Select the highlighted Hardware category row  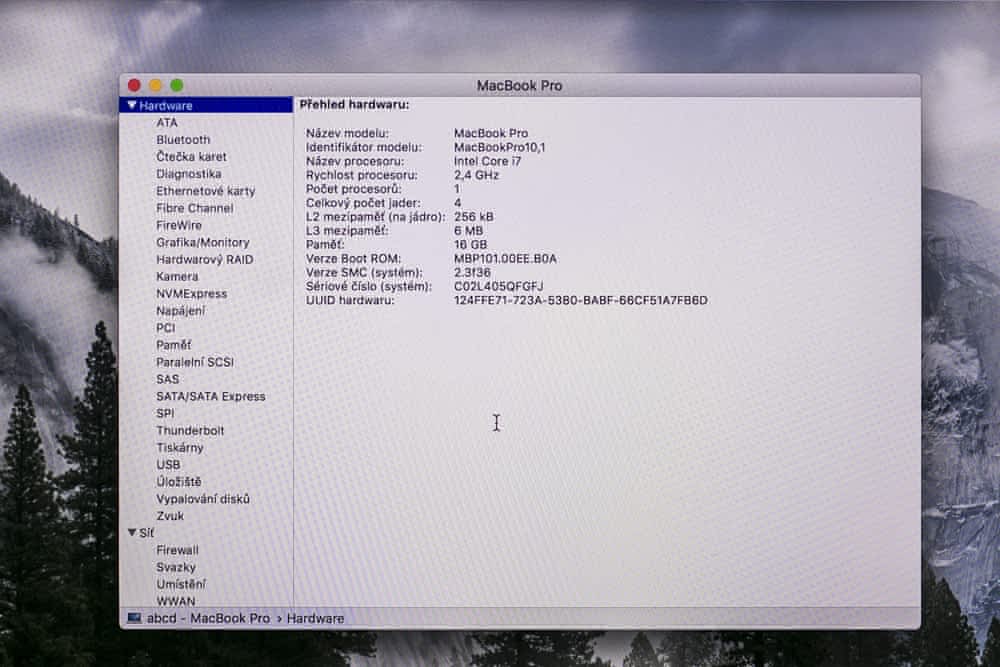pyautogui.click(x=206, y=105)
